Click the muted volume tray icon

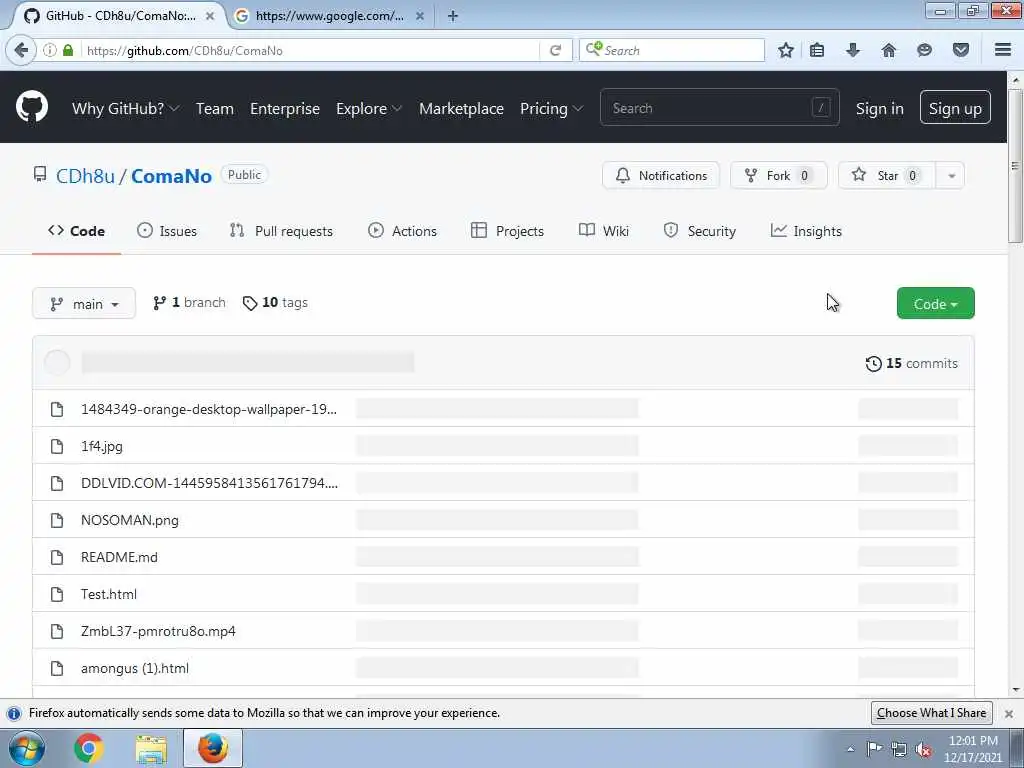[923, 750]
